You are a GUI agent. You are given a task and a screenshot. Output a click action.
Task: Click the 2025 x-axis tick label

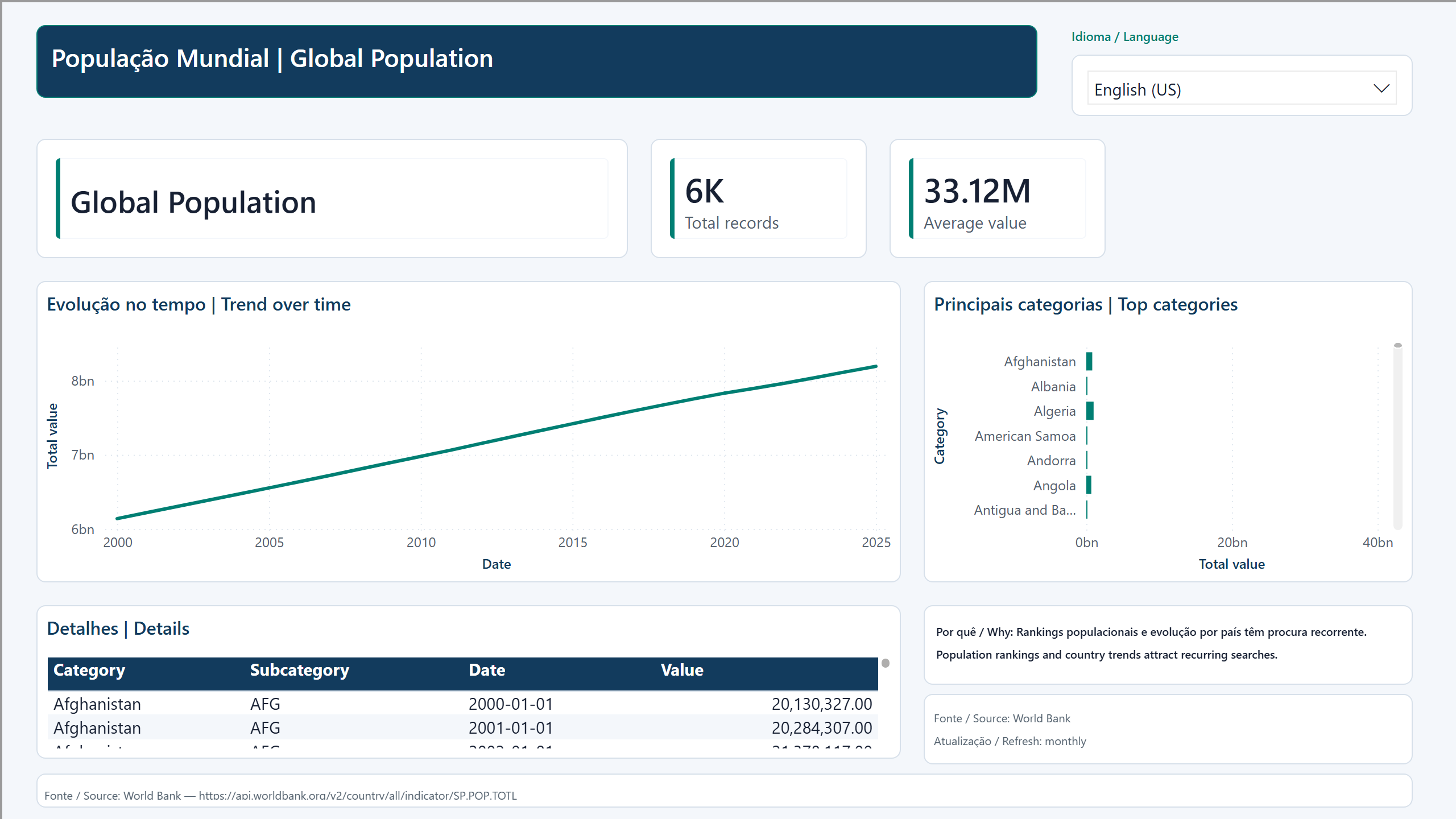[x=876, y=543]
